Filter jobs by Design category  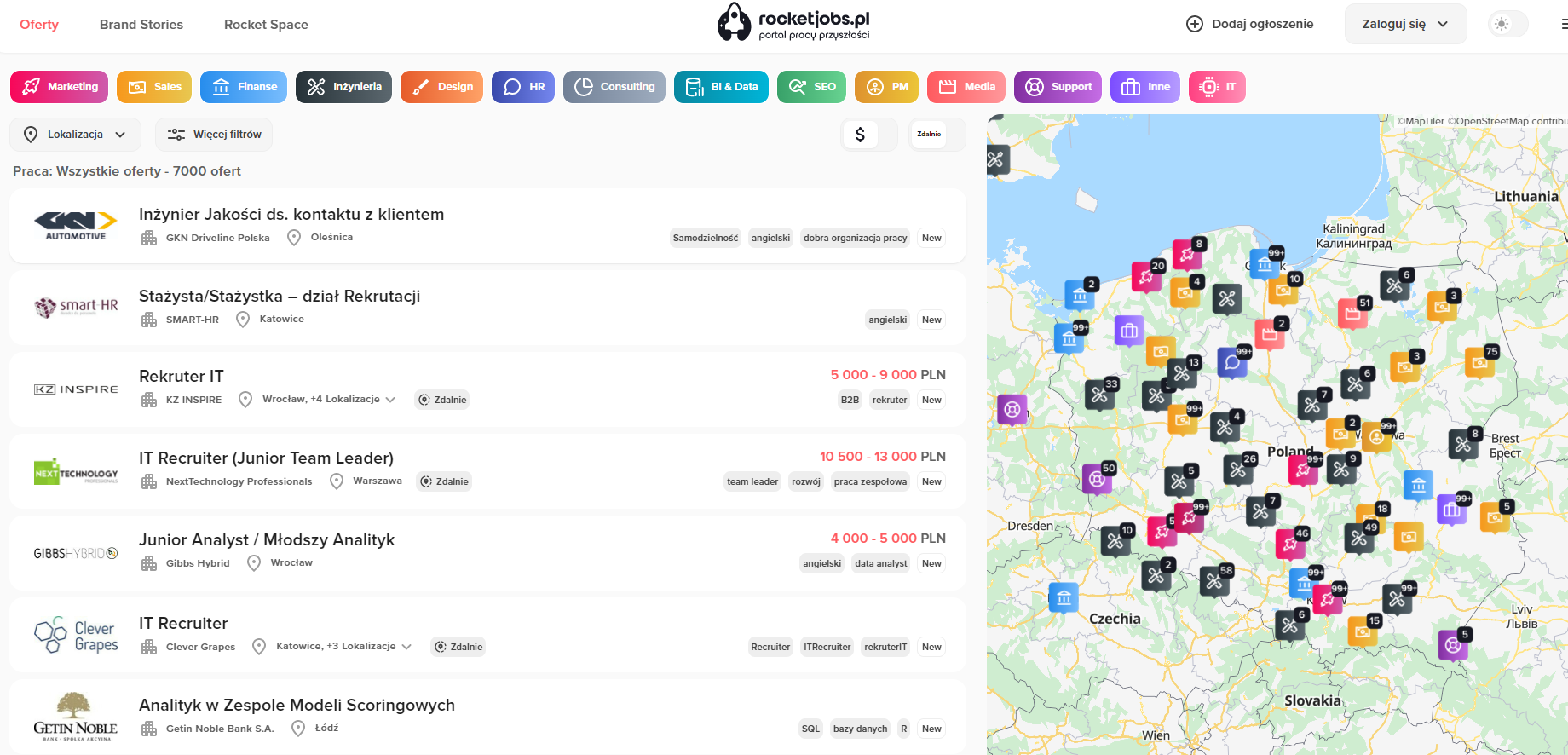[442, 87]
